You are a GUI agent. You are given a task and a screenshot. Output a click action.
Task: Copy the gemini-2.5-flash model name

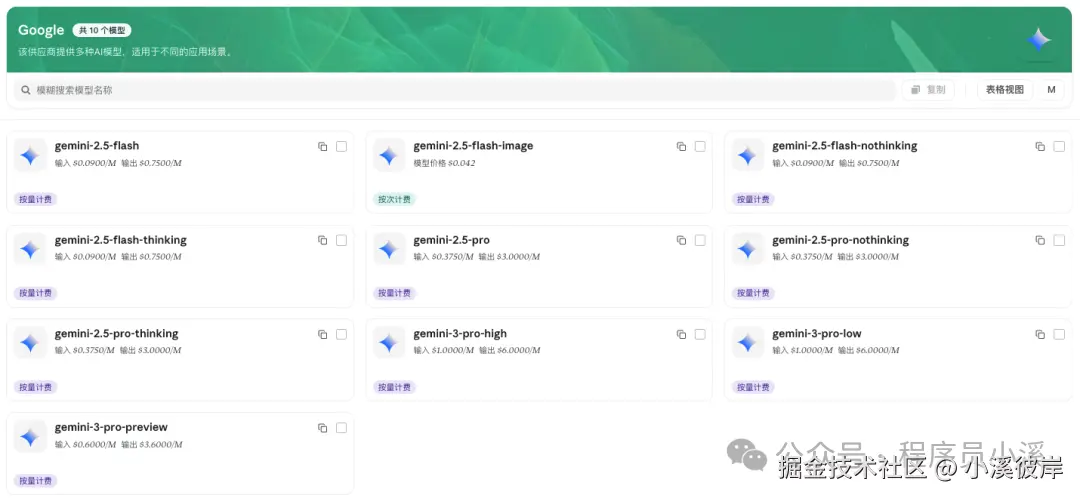click(322, 147)
